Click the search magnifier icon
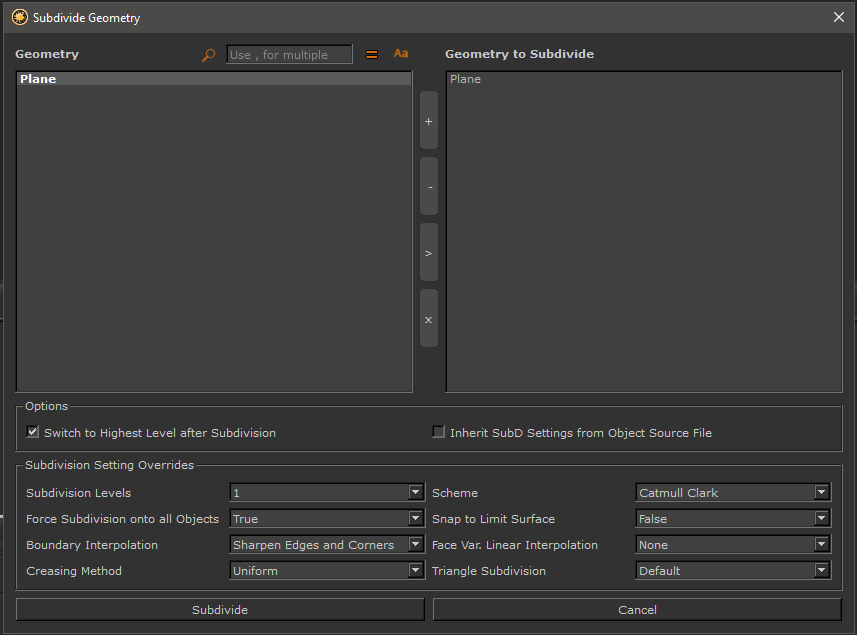The width and height of the screenshot is (857, 635). (208, 55)
